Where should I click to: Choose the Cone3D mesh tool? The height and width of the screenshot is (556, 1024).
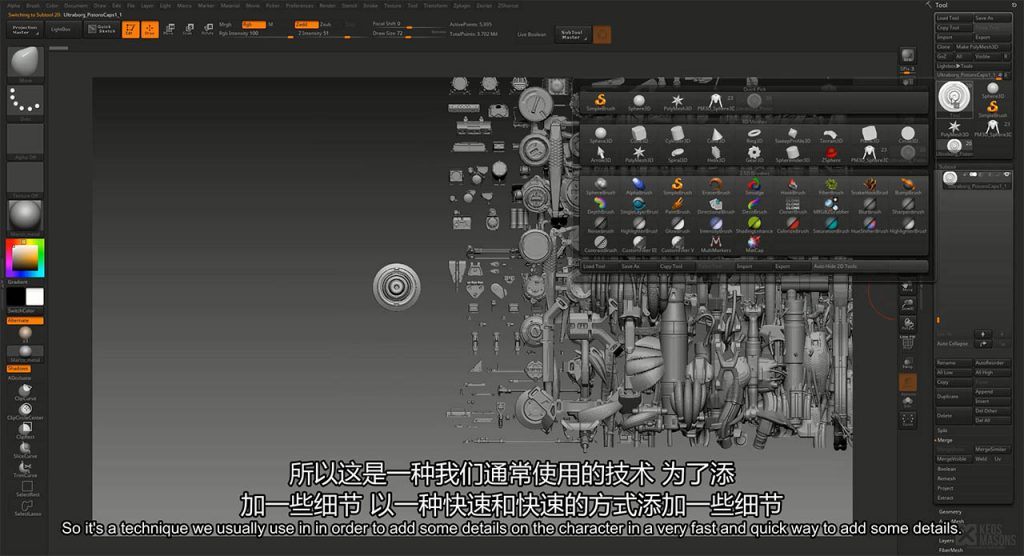(x=716, y=135)
